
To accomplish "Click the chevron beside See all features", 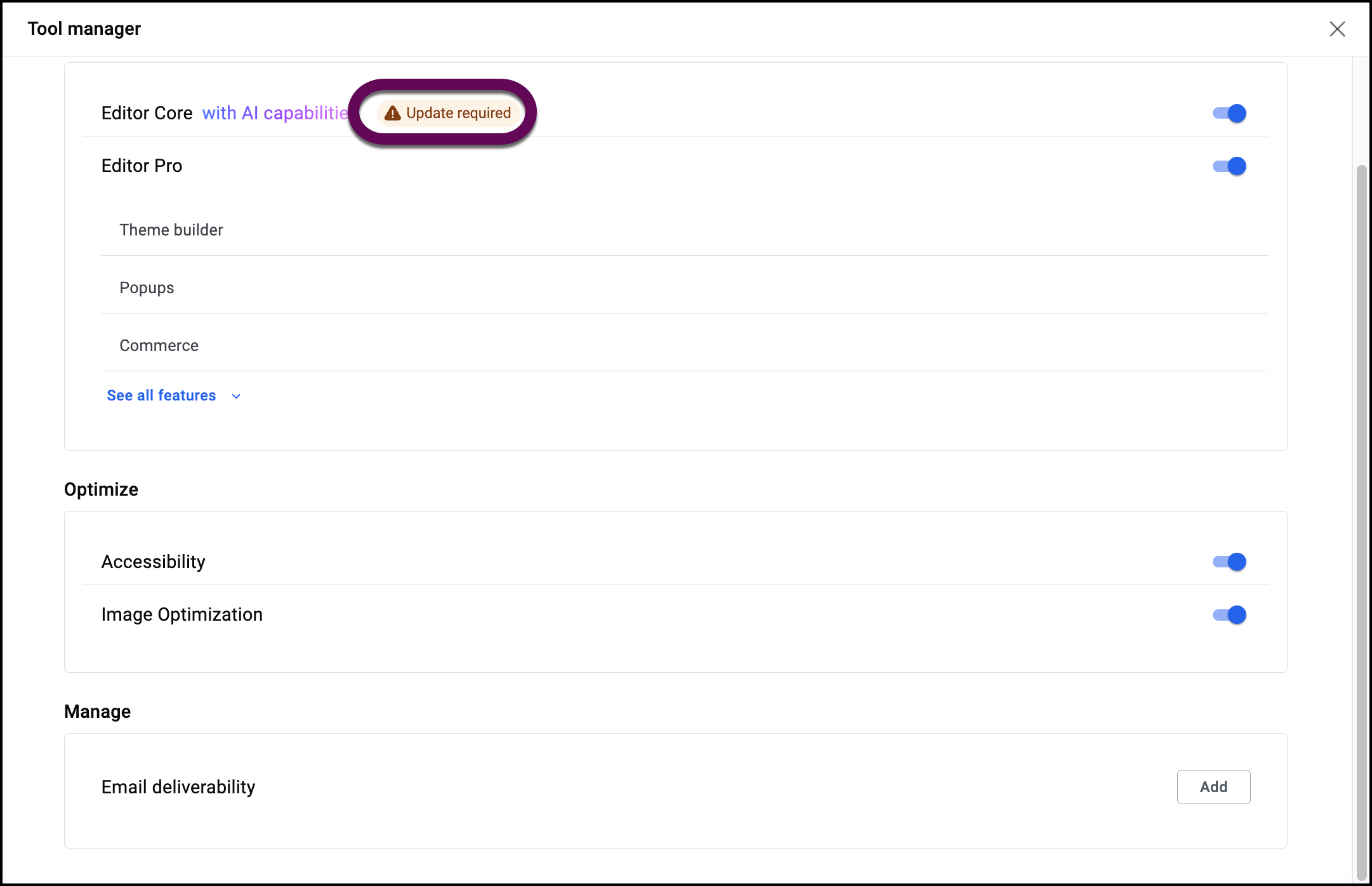I will [237, 396].
